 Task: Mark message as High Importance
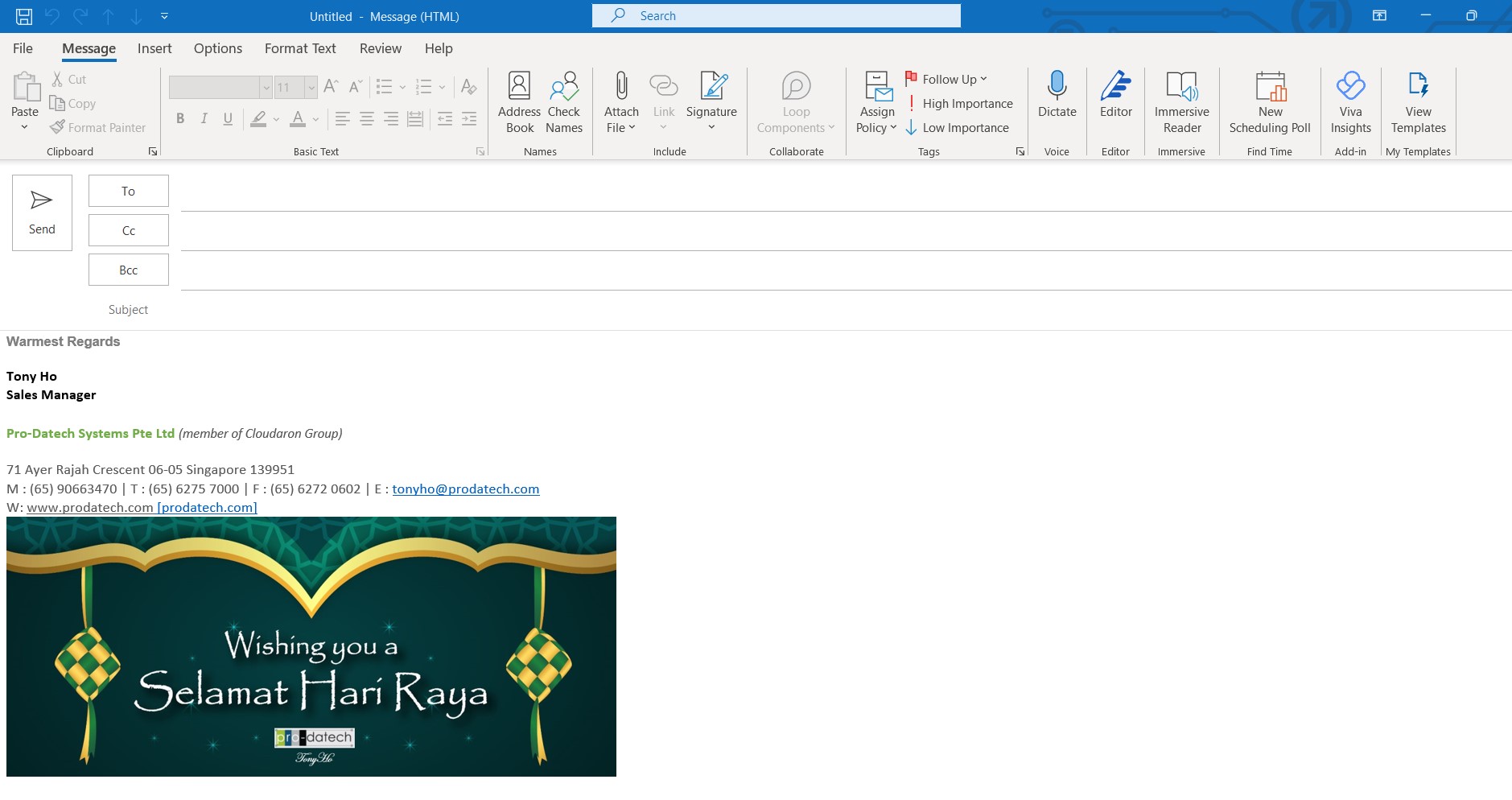959,103
